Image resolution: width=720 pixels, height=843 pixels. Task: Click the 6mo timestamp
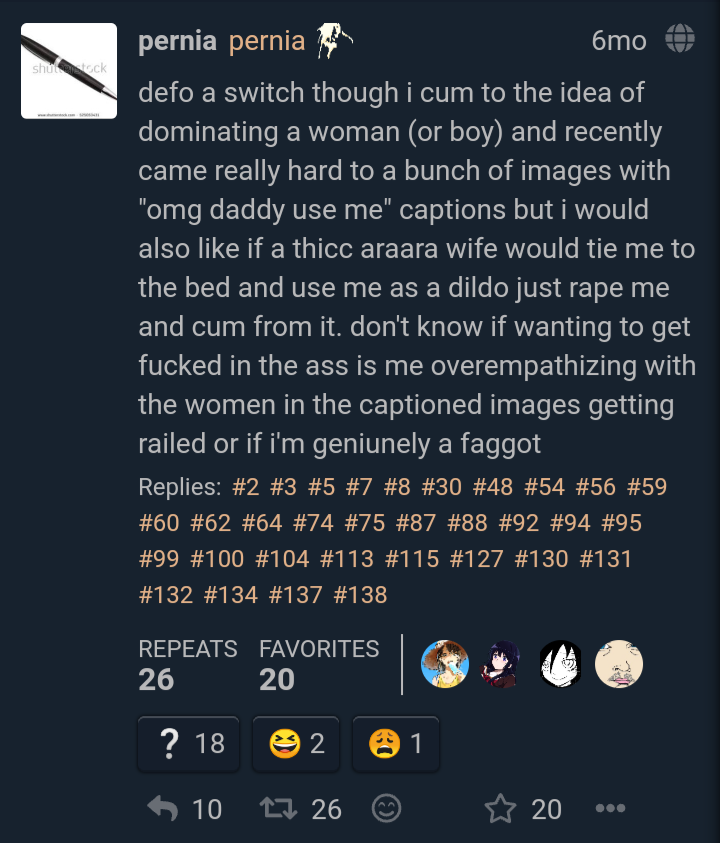pyautogui.click(x=619, y=41)
